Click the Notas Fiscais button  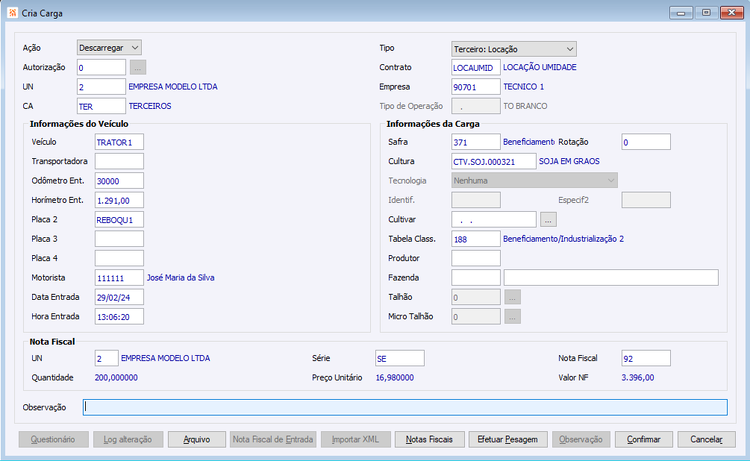pyautogui.click(x=430, y=439)
